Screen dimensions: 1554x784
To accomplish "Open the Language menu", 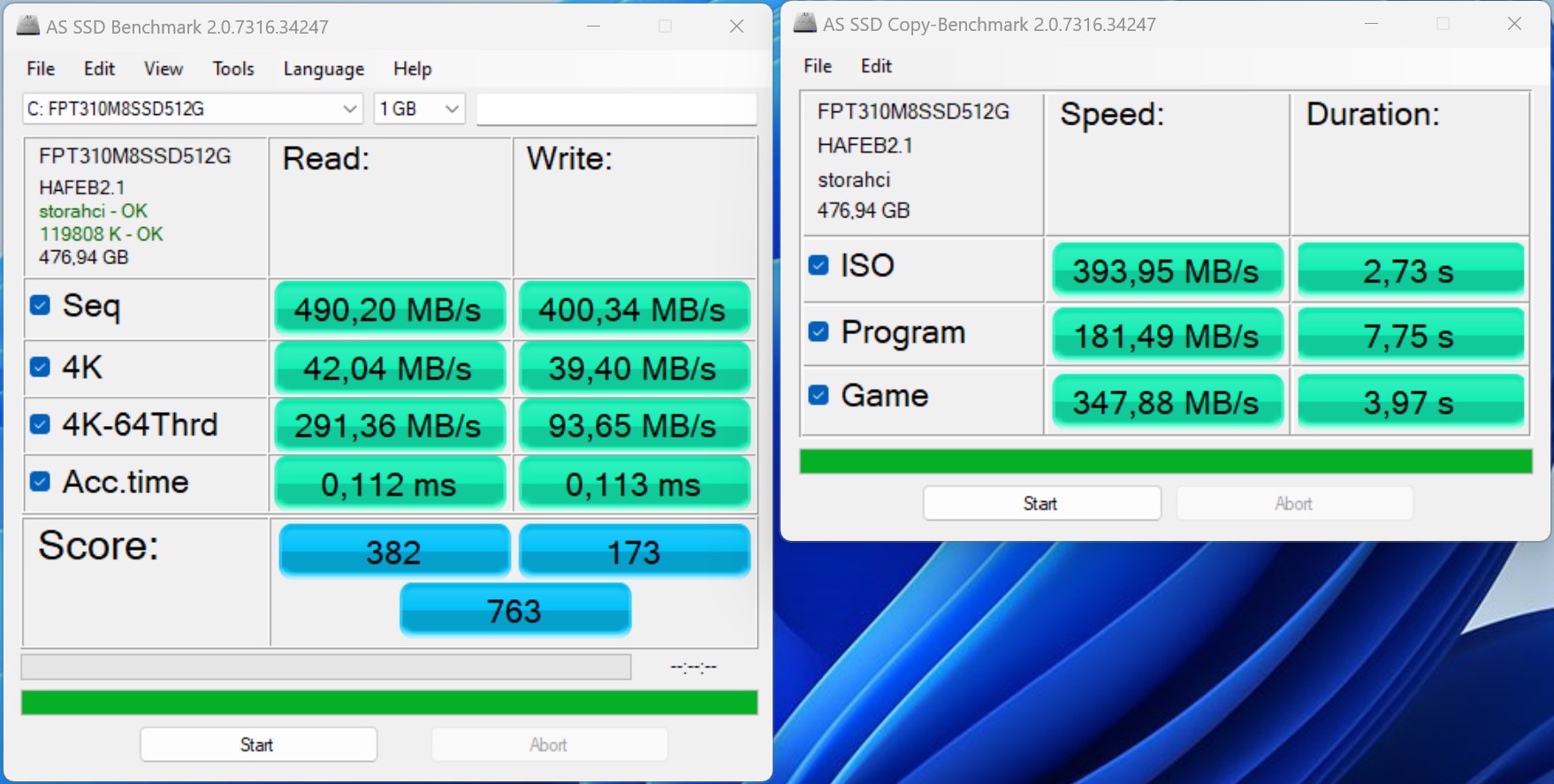I will 324,69.
